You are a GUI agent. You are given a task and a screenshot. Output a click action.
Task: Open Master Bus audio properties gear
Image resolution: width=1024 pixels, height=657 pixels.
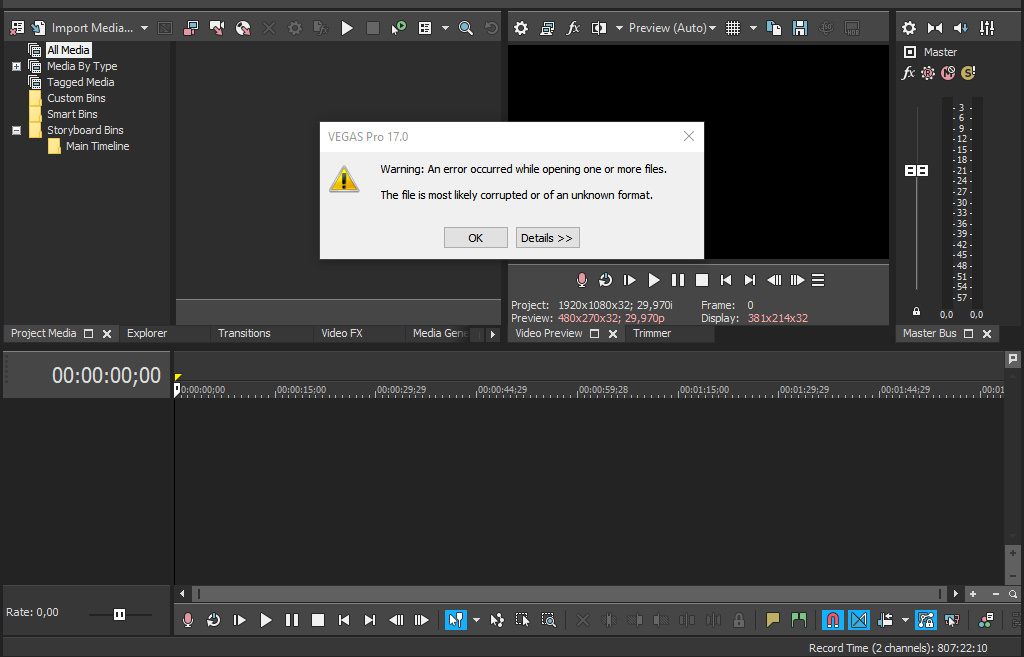point(908,27)
